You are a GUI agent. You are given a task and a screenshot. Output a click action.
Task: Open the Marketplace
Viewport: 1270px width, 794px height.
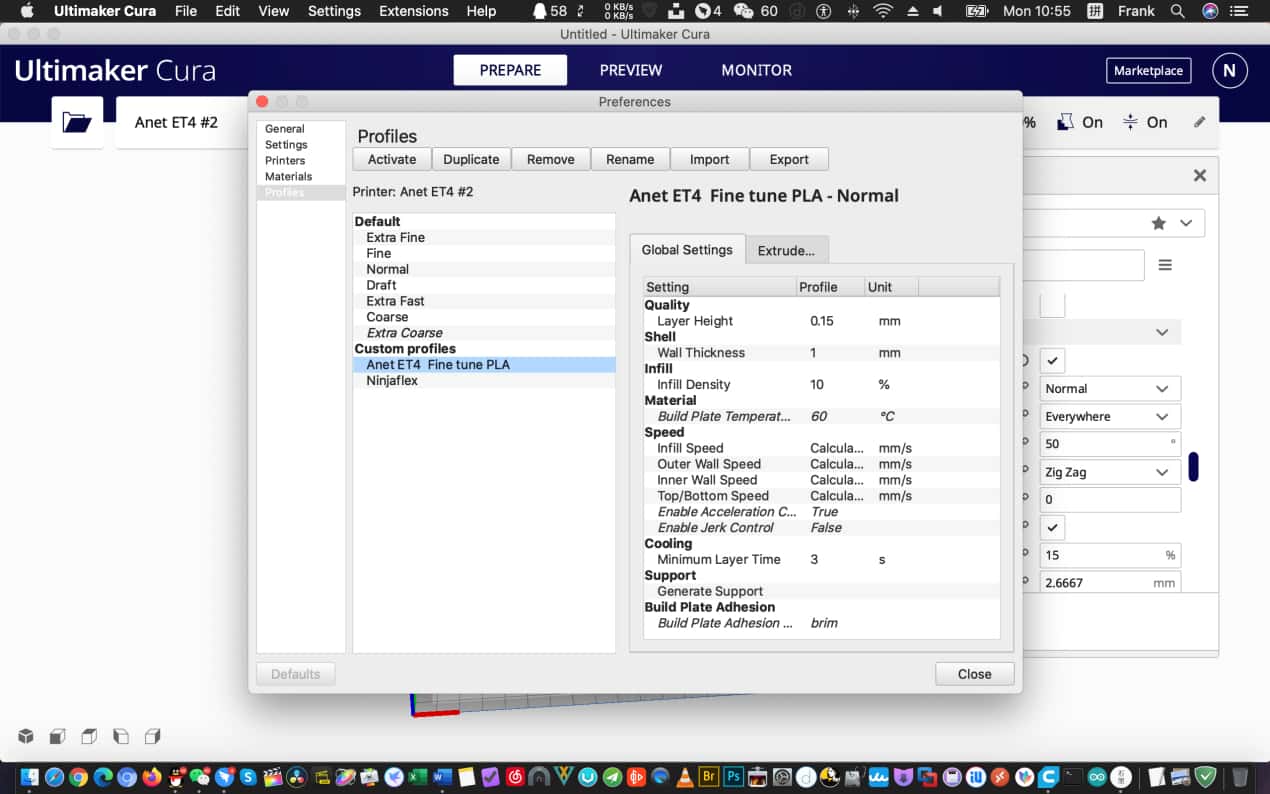point(1149,71)
